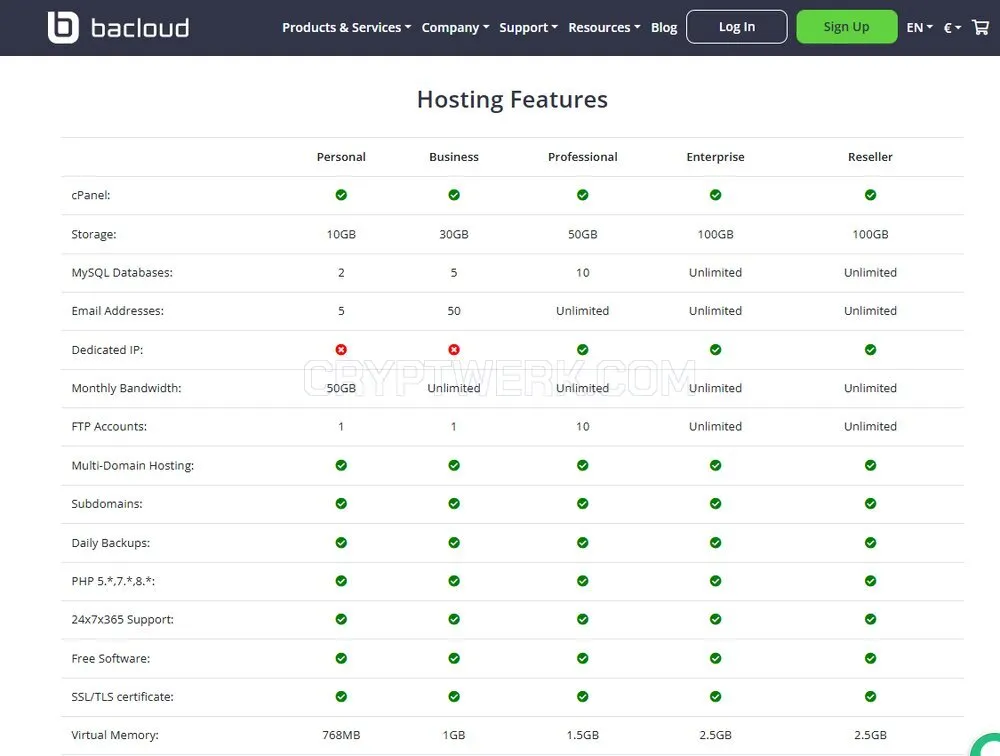Click Subdomains check under Reseller
Viewport: 1000px width, 756px height.
[870, 503]
